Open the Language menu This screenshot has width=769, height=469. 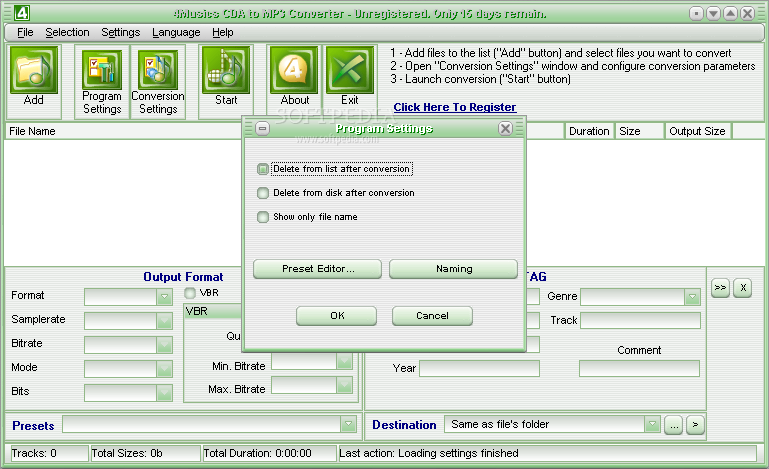click(x=176, y=32)
